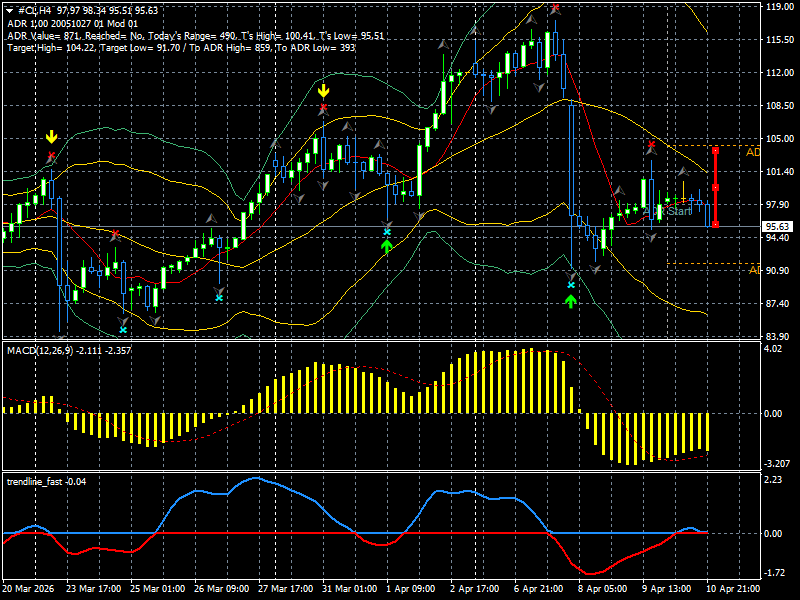Click the cyan X above the 1 Apr green arrow

(387, 232)
